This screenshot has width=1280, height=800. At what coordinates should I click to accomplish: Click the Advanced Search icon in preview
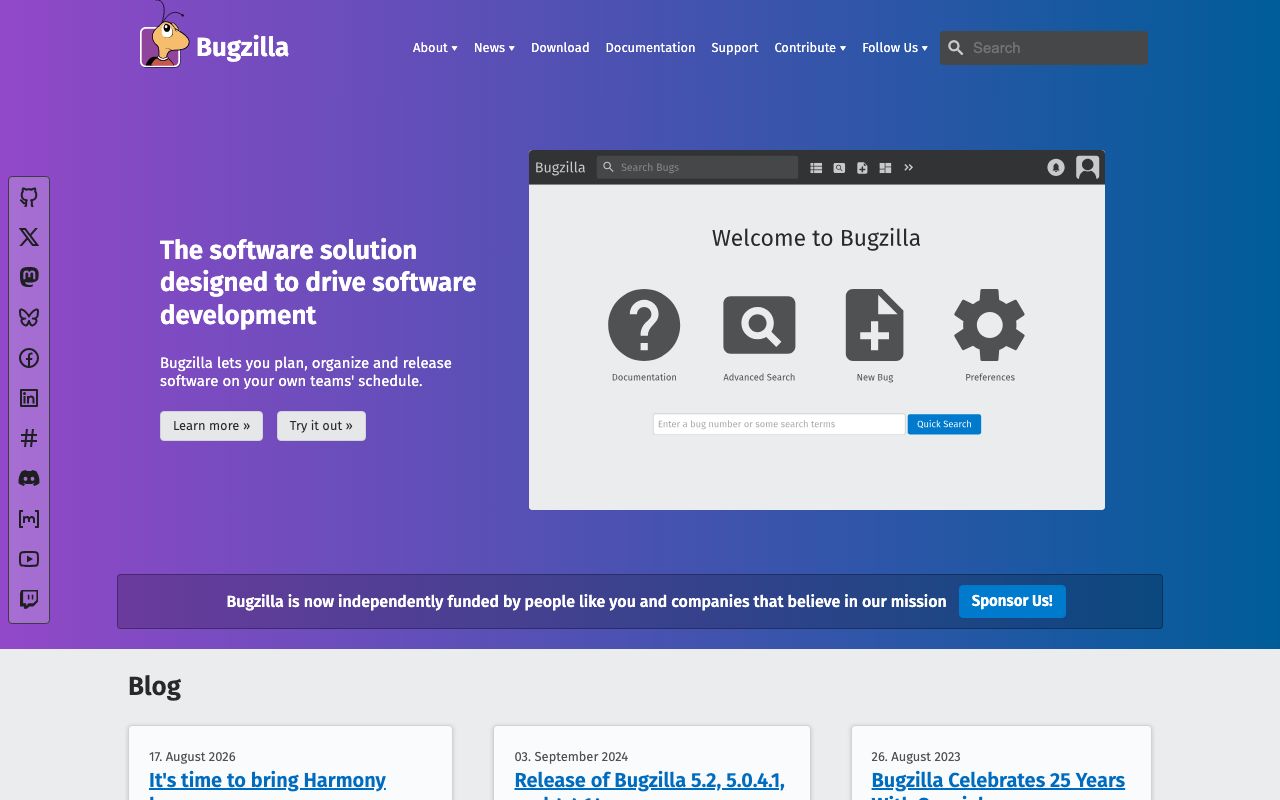coord(759,325)
